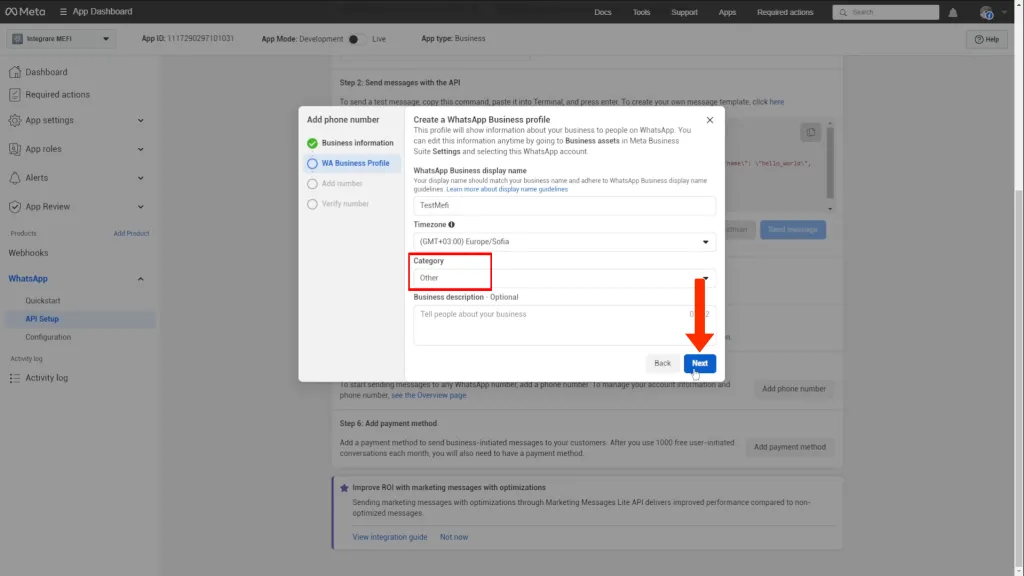This screenshot has width=1024, height=576.
Task: Open the notifications bell
Action: [x=953, y=12]
